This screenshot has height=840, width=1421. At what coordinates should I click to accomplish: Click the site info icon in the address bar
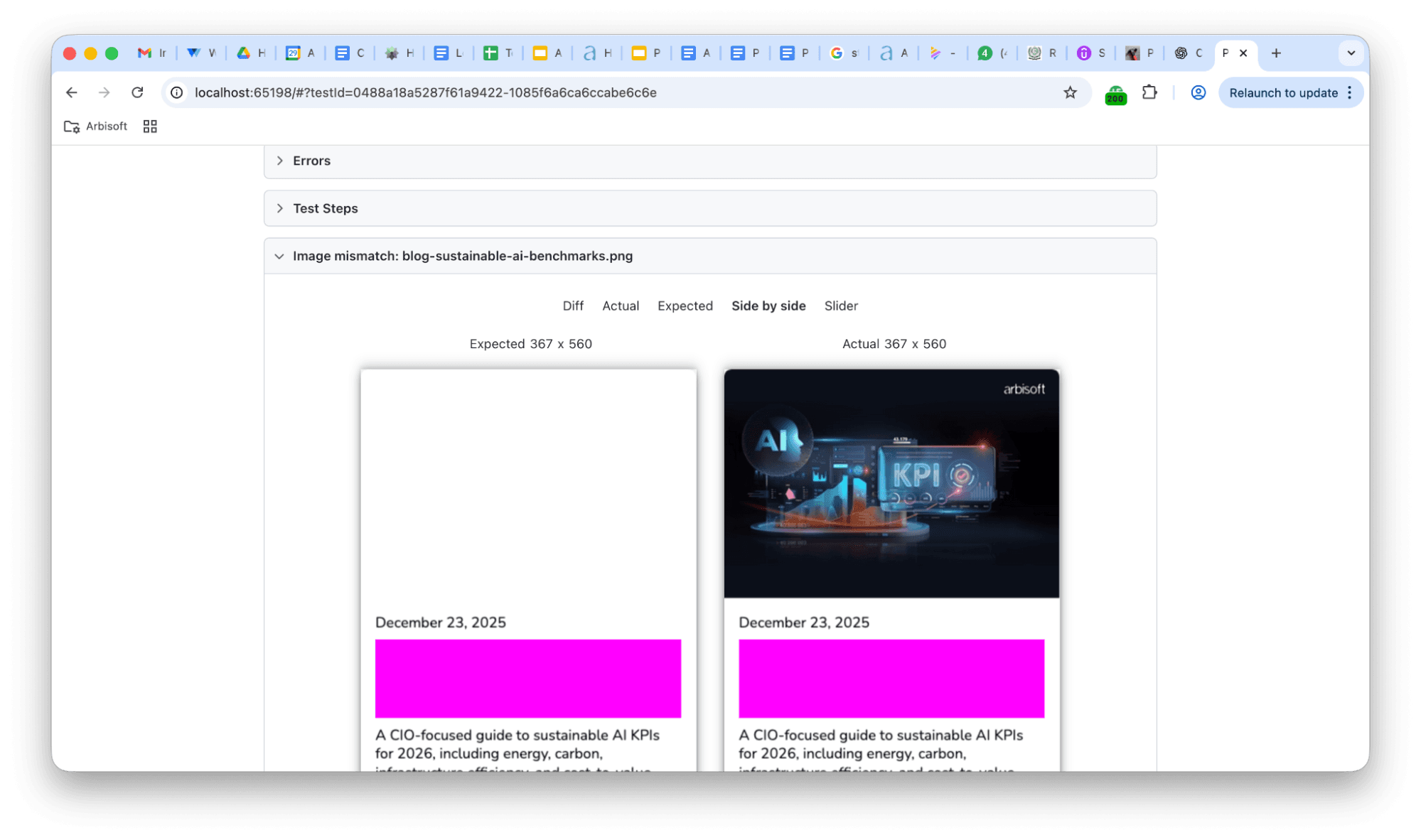(x=177, y=92)
